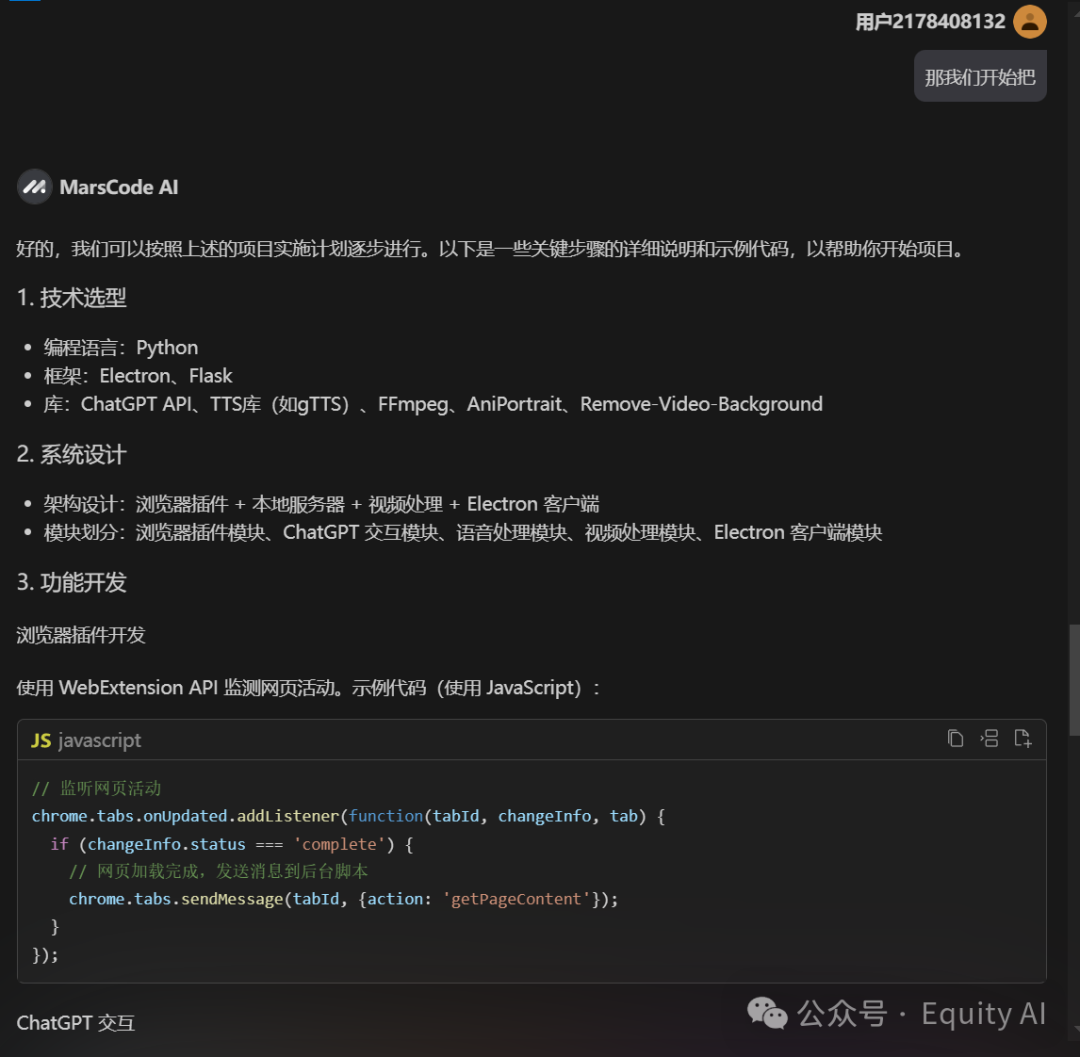Click the orange user avatar

pyautogui.click(x=1030, y=21)
